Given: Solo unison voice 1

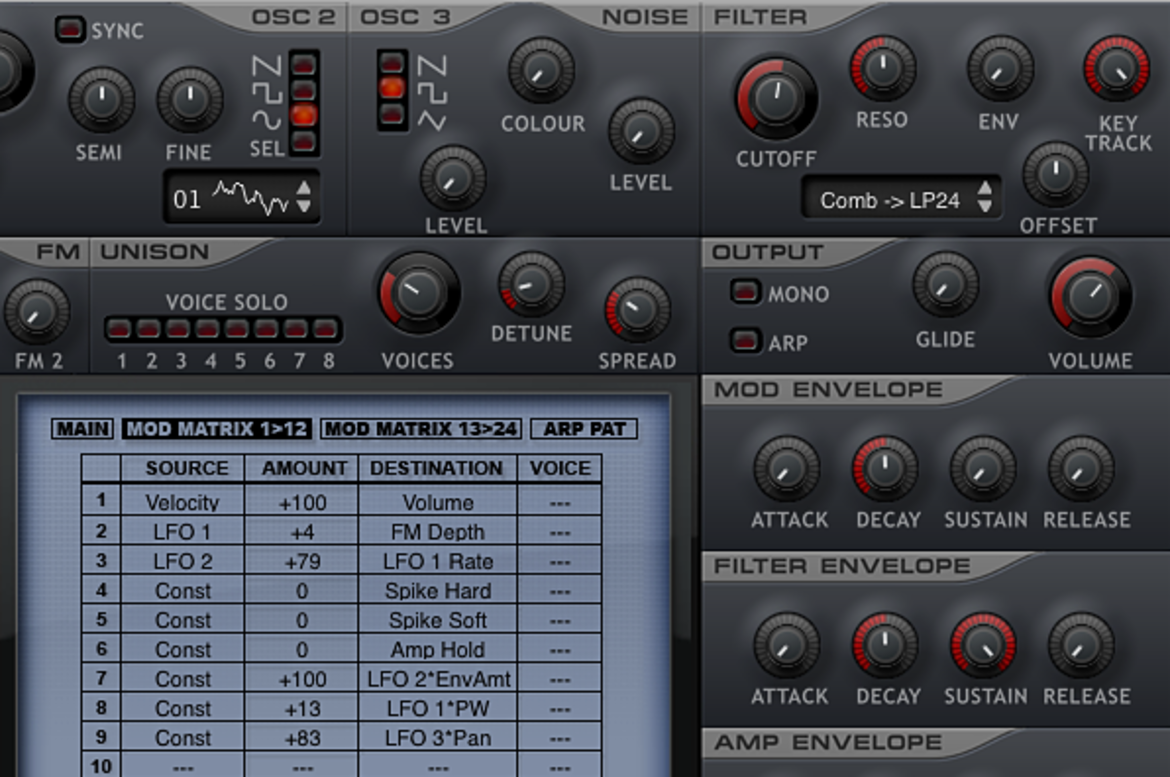Looking at the screenshot, I should pos(119,328).
